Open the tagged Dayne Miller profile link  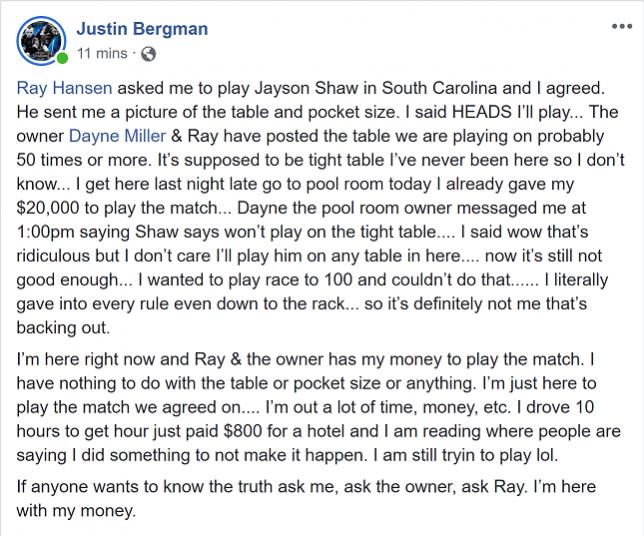coord(118,134)
